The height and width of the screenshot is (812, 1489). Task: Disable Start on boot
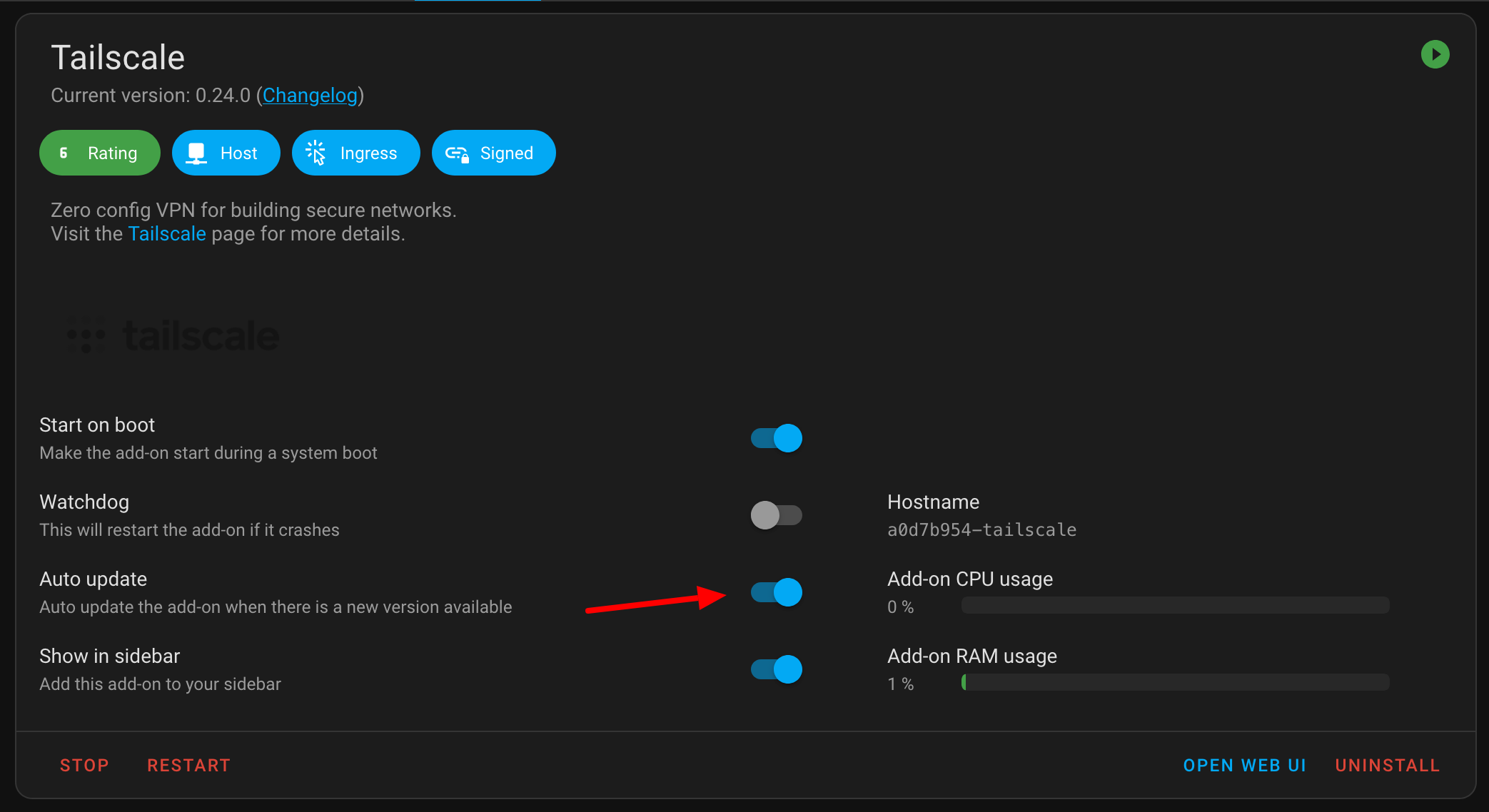tap(776, 437)
